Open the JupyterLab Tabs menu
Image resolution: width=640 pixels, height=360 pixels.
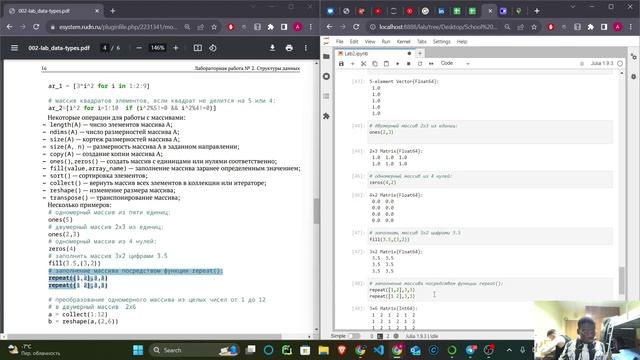pyautogui.click(x=422, y=42)
